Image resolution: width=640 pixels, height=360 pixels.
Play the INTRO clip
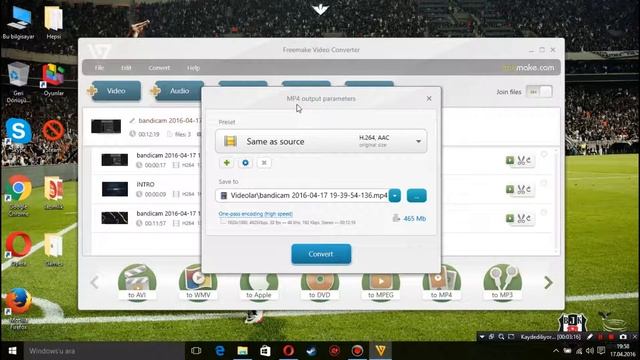(x=510, y=189)
